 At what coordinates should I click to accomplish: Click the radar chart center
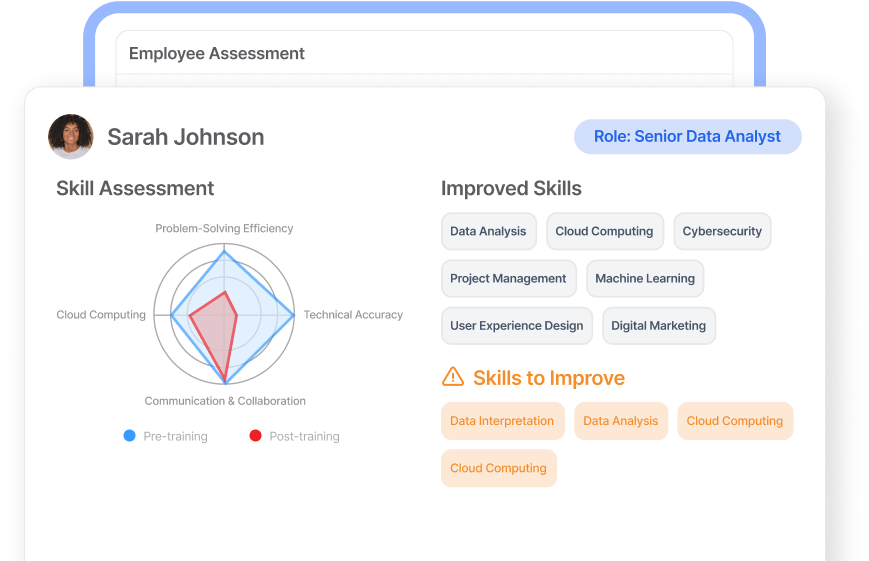pos(224,315)
